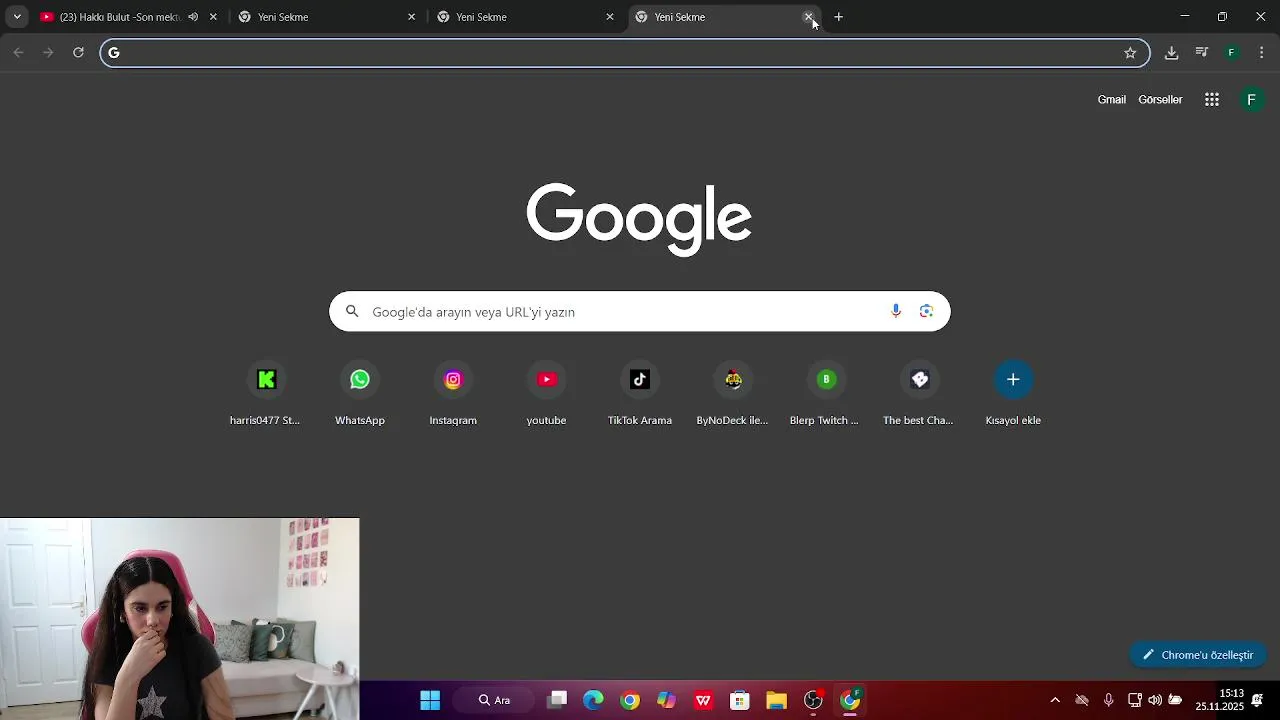This screenshot has height=720, width=1280.
Task: Open the Google apps grid
Action: 1212,99
